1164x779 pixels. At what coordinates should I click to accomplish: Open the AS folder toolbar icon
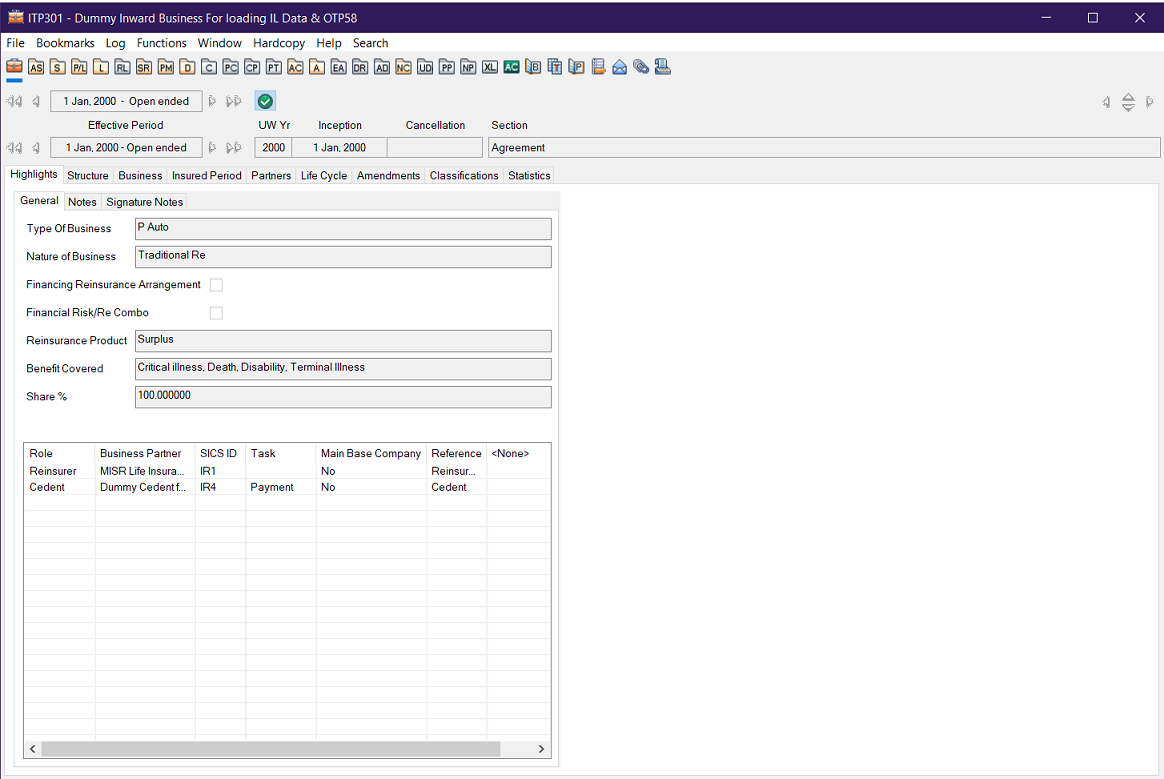(36, 66)
